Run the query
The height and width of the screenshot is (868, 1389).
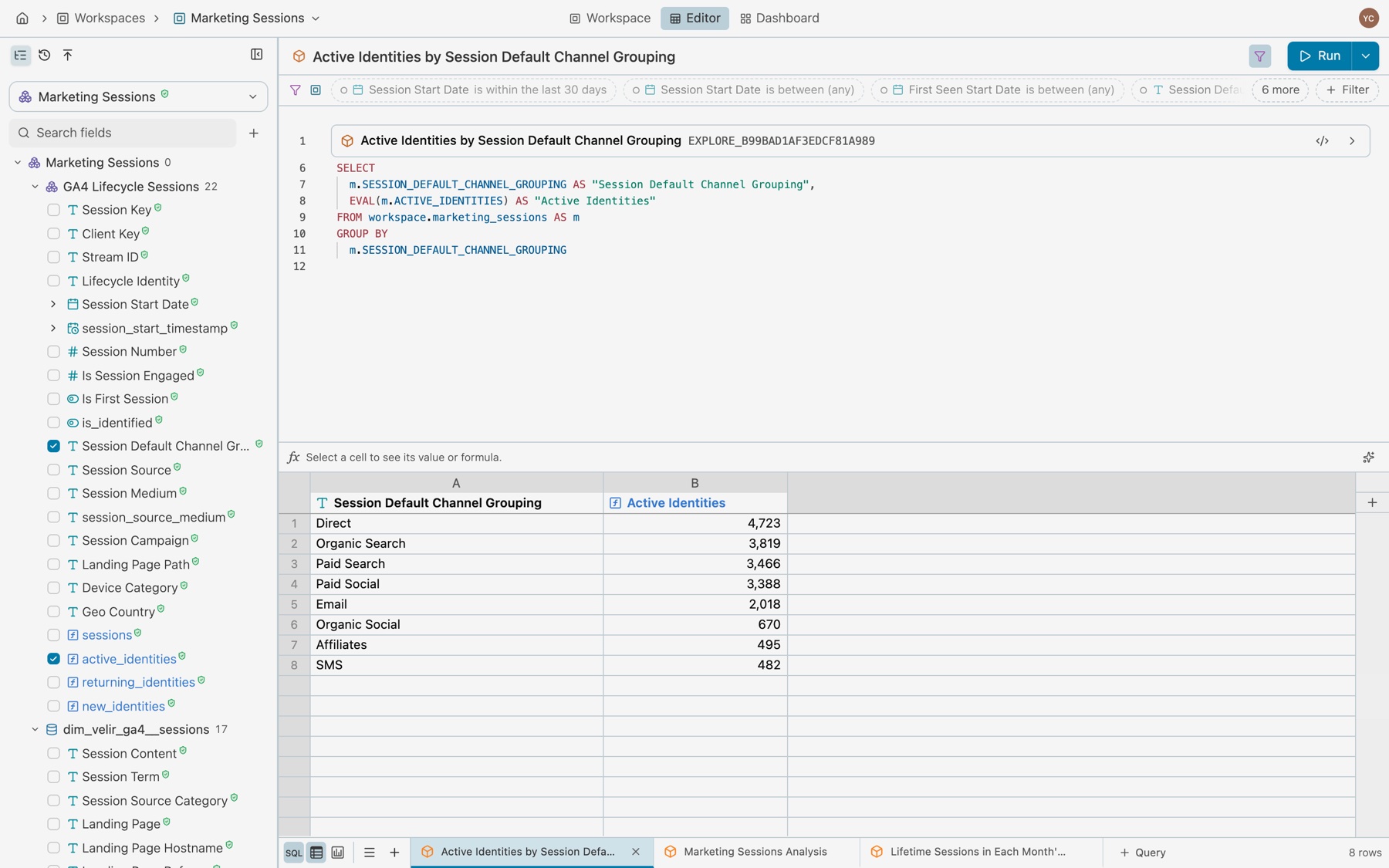(x=1320, y=56)
